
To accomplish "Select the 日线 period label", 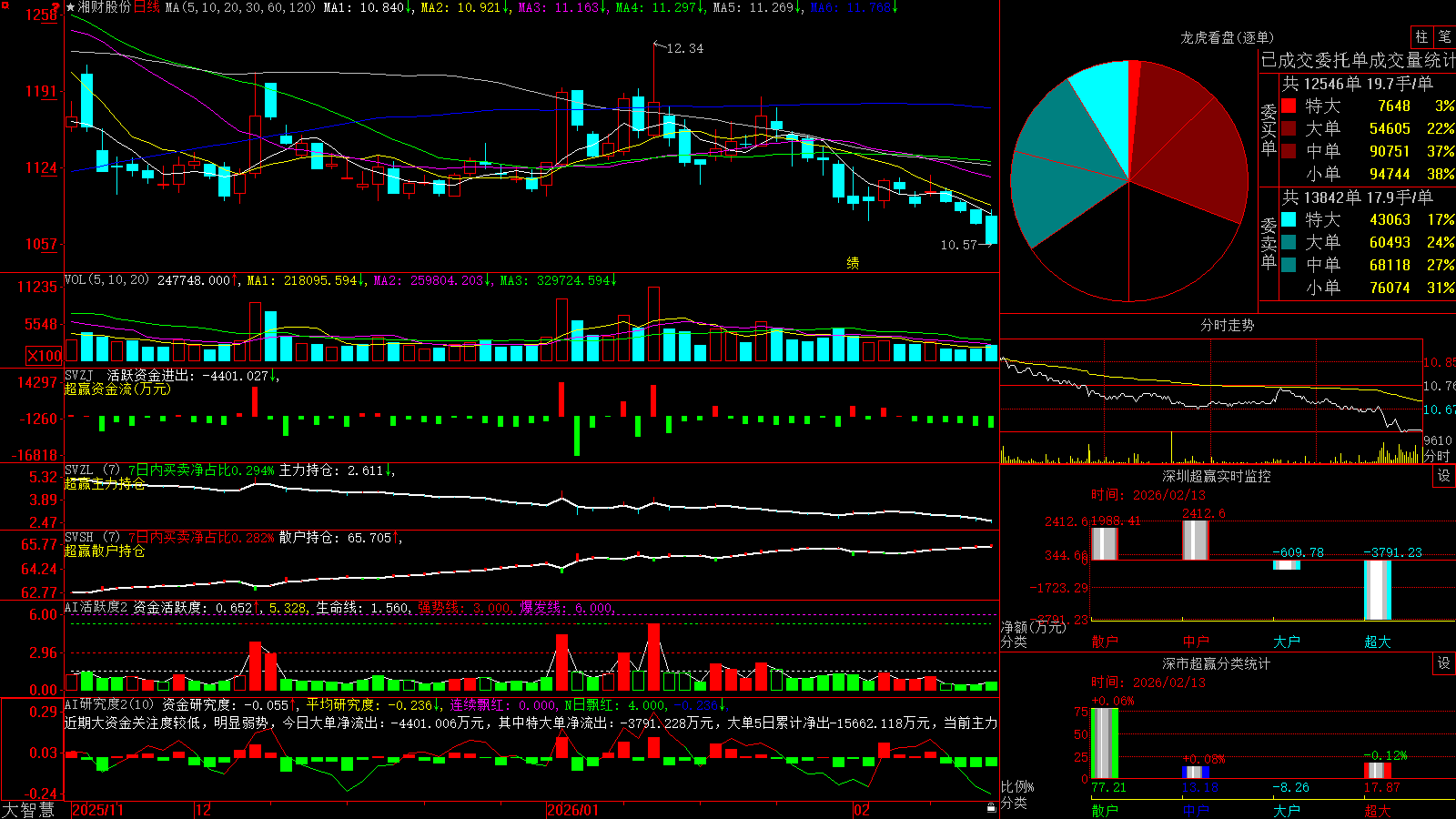I will coord(147,7).
